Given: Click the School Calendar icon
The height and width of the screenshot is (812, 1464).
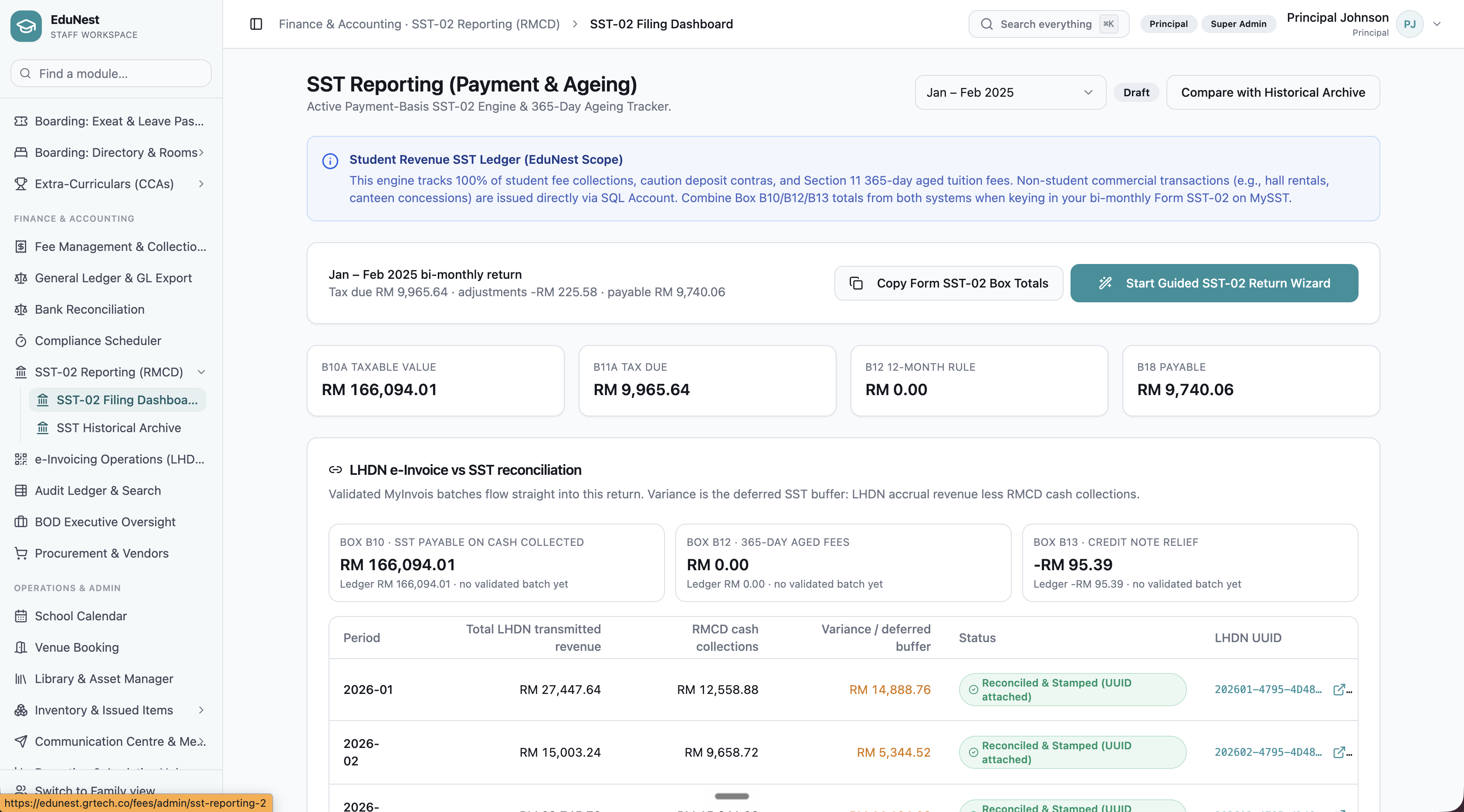Looking at the screenshot, I should point(21,616).
